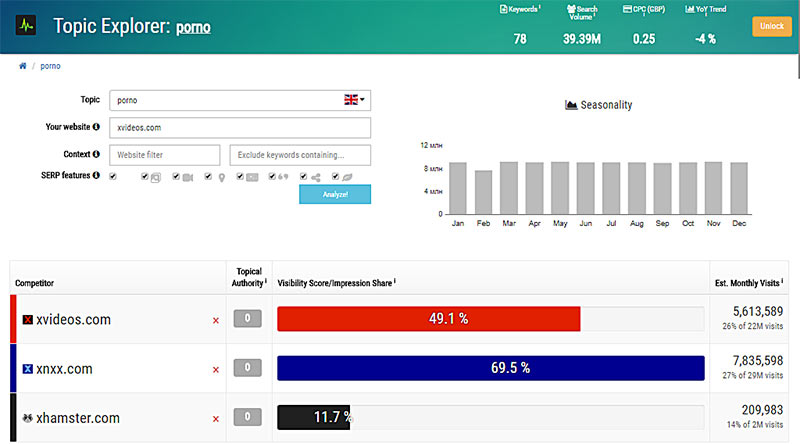Screen dimensions: 800x444
Task: Click the image search SERP feature icon
Action: (156, 178)
